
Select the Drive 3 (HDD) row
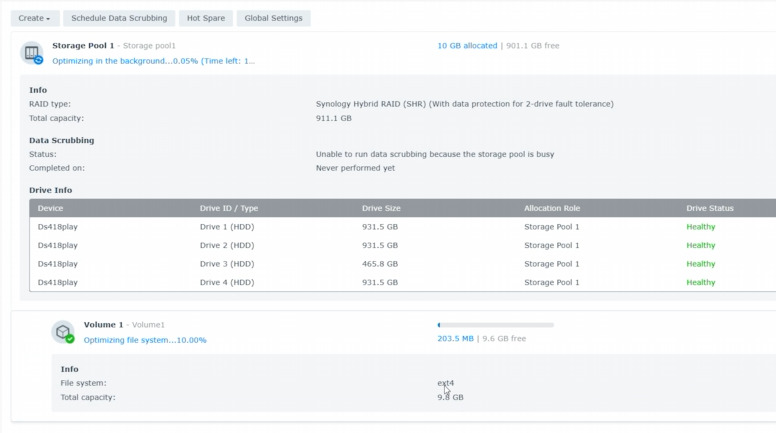(403, 264)
